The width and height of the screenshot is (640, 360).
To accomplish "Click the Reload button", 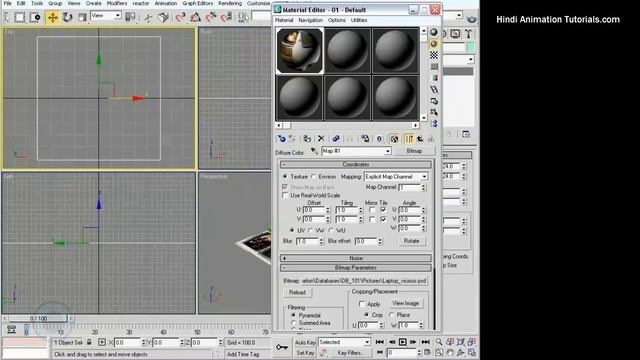I will [297, 293].
